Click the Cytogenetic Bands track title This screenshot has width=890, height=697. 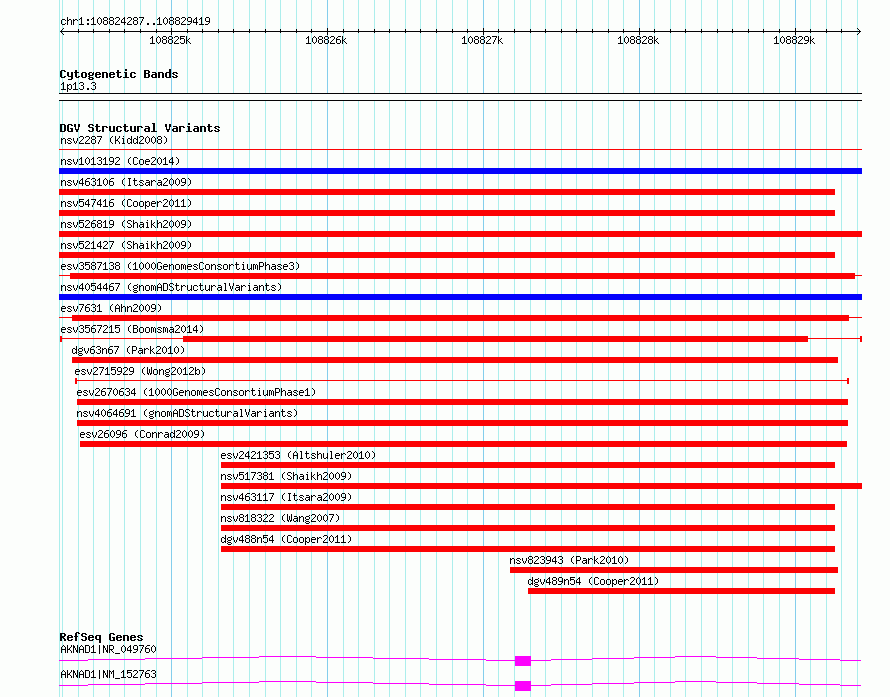(x=119, y=74)
